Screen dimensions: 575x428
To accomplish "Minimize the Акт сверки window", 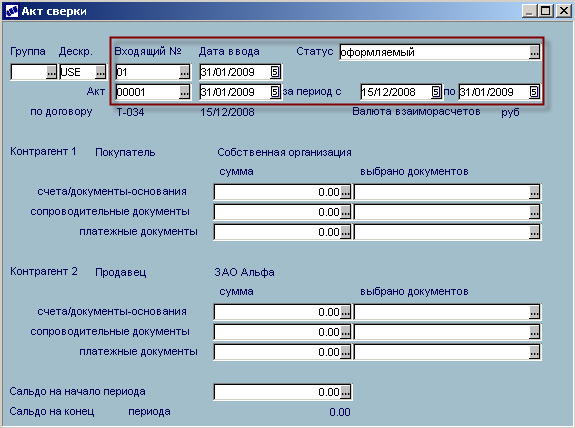I will tap(529, 11).
